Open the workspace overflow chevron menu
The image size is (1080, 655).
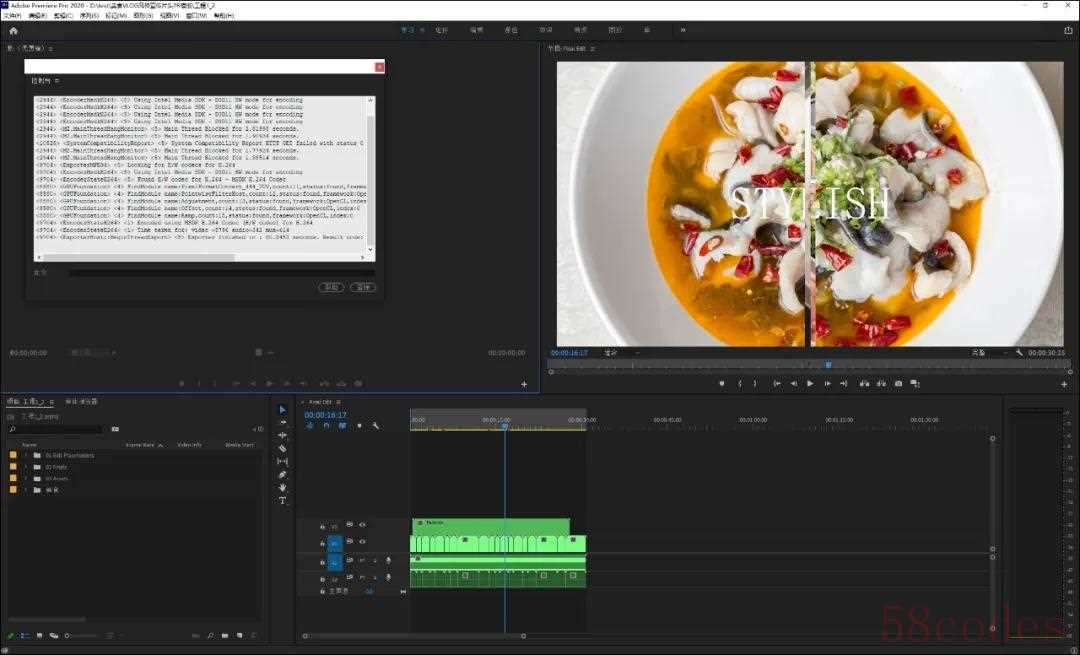click(683, 30)
